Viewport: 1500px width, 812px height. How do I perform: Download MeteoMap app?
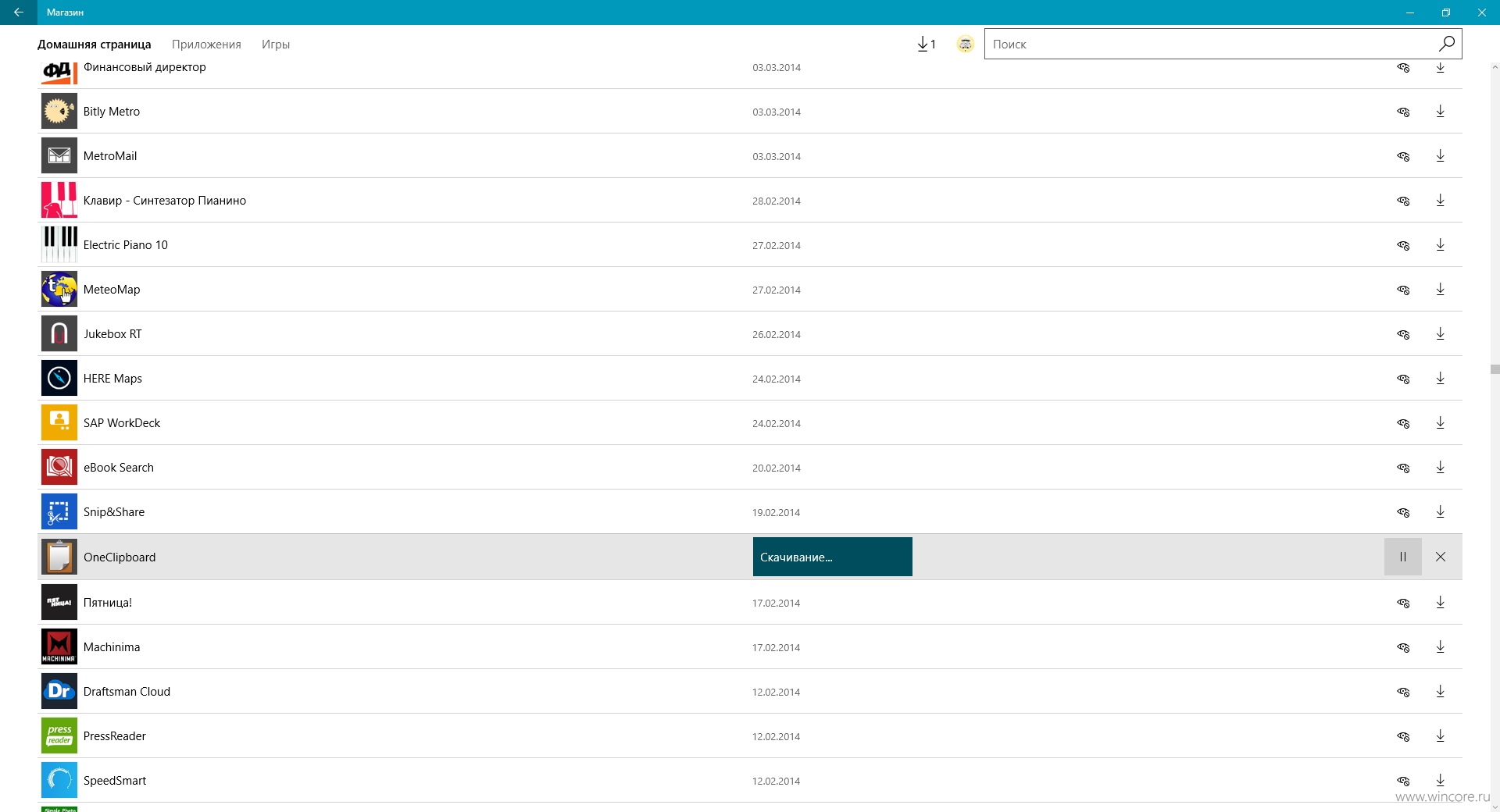click(x=1440, y=290)
